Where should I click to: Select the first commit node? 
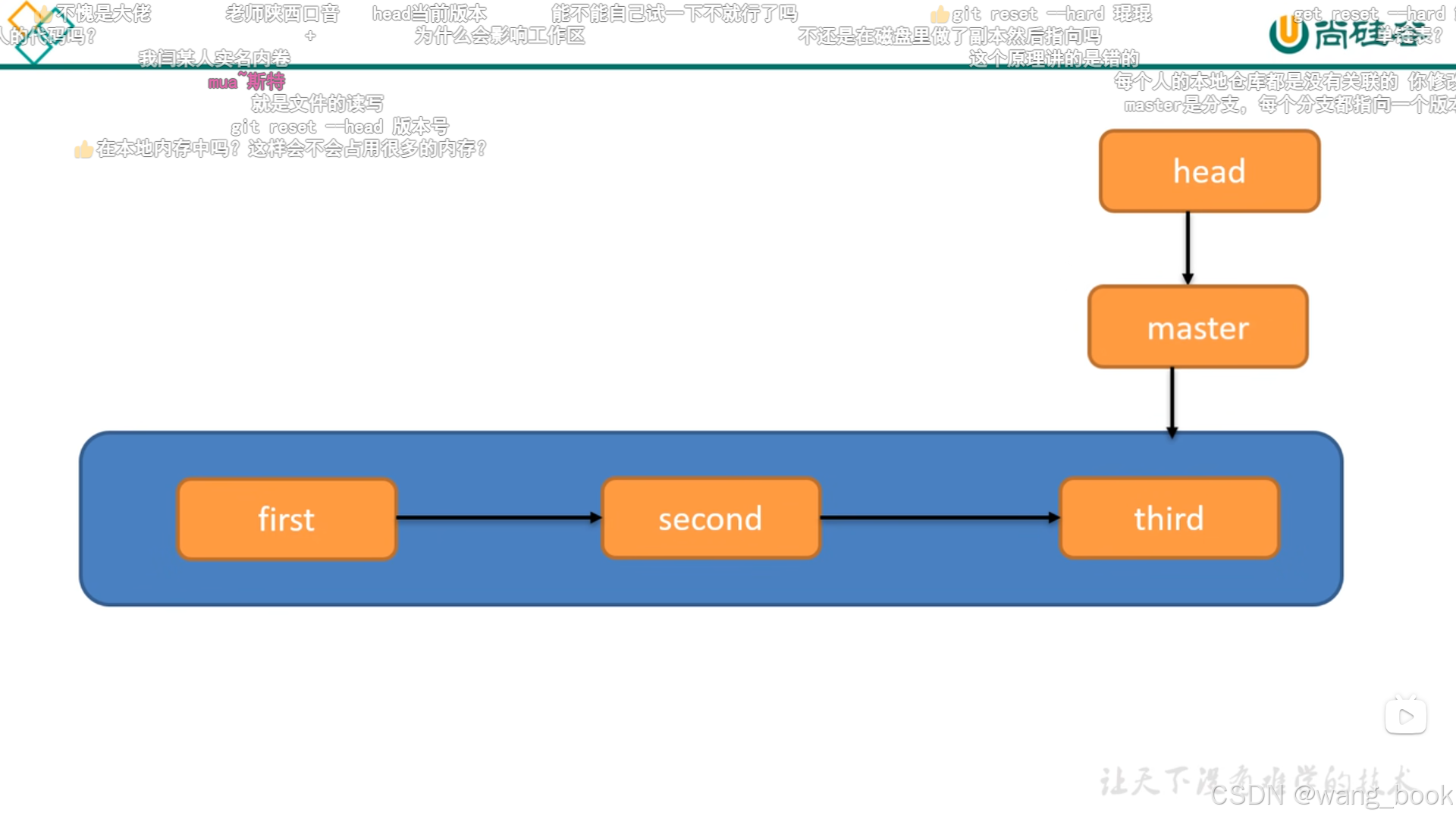[287, 518]
